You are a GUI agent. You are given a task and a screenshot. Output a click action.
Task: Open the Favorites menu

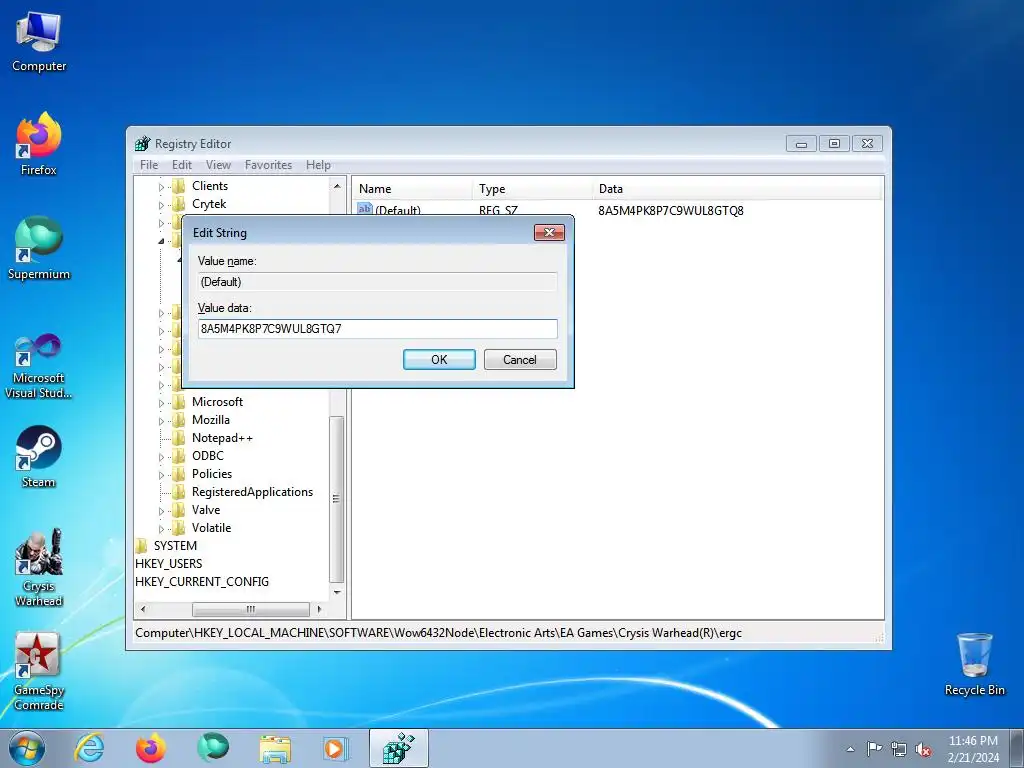pyautogui.click(x=268, y=165)
